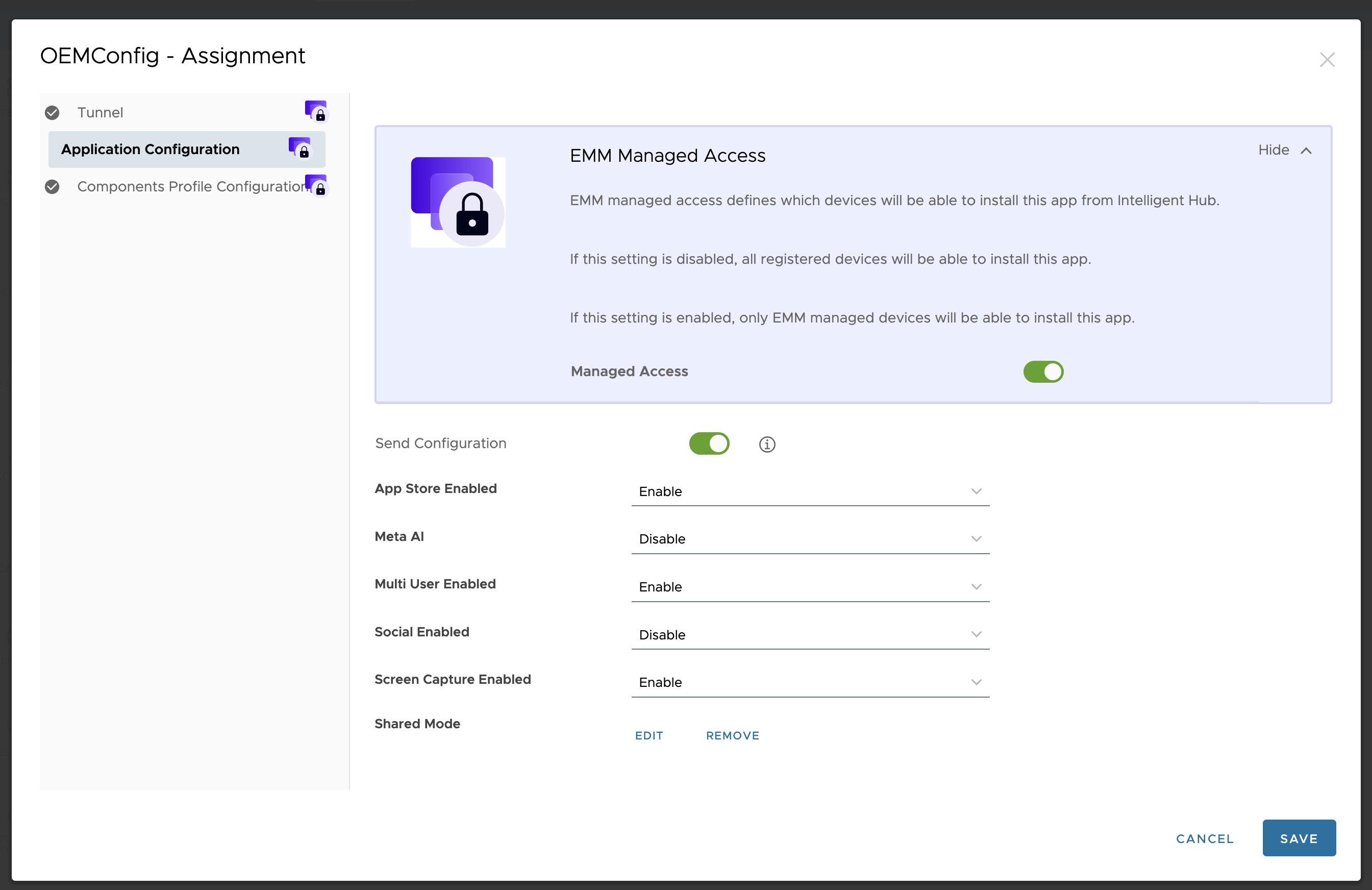Click lock icon beside Components Profile Configuration
1372x890 pixels.
click(316, 185)
